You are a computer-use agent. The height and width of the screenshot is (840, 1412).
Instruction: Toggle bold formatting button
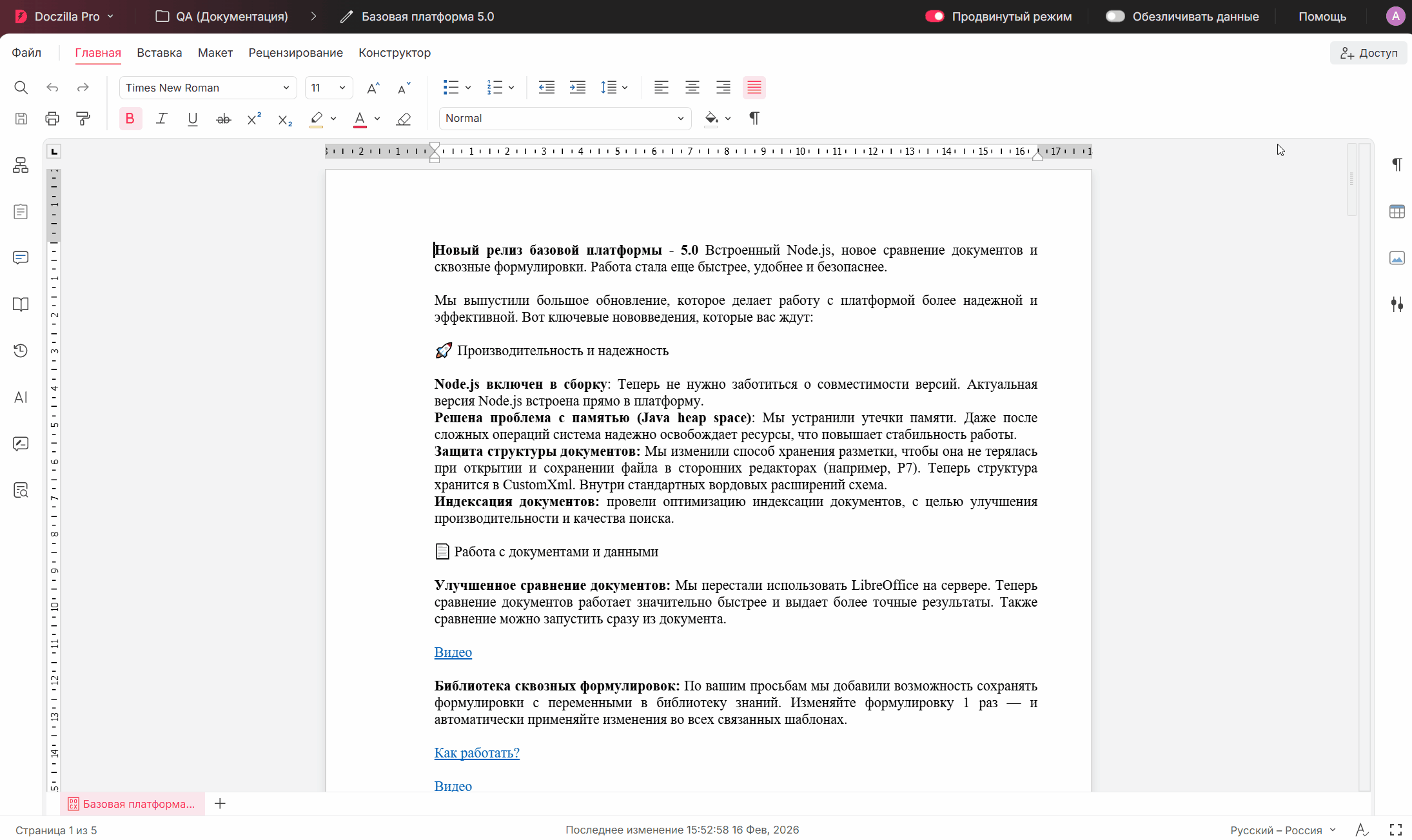130,119
